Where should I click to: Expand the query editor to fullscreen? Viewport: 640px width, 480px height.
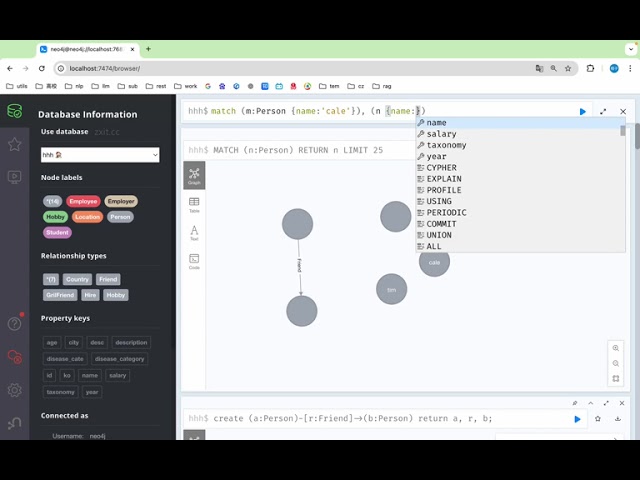[603, 112]
